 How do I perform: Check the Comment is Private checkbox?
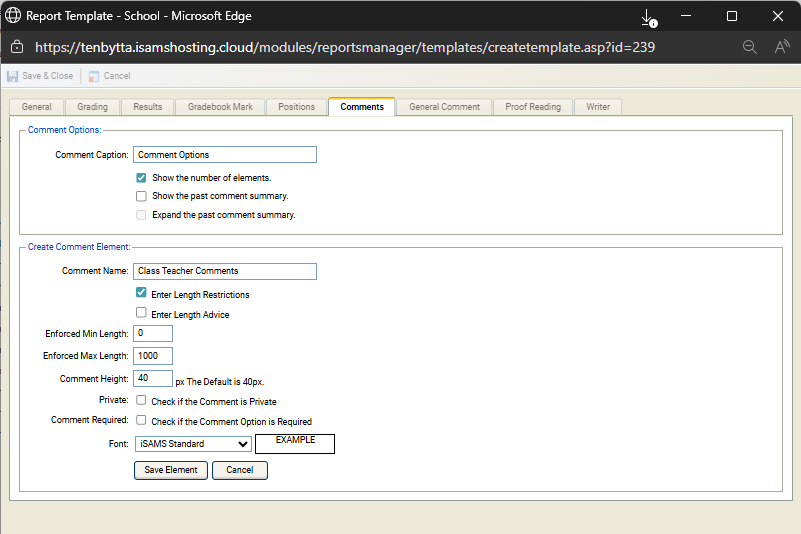(142, 400)
